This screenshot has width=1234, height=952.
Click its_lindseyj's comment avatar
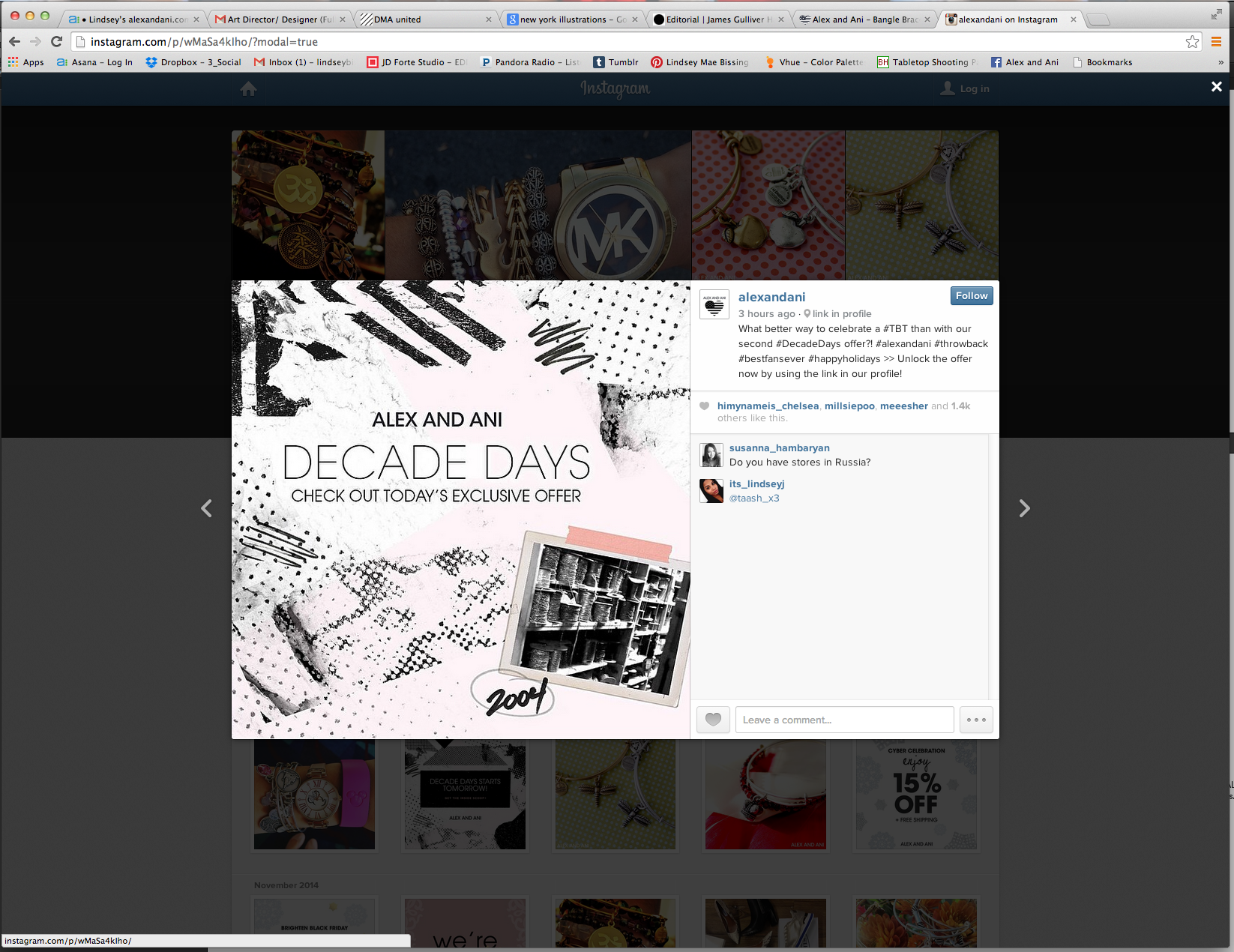tap(711, 491)
